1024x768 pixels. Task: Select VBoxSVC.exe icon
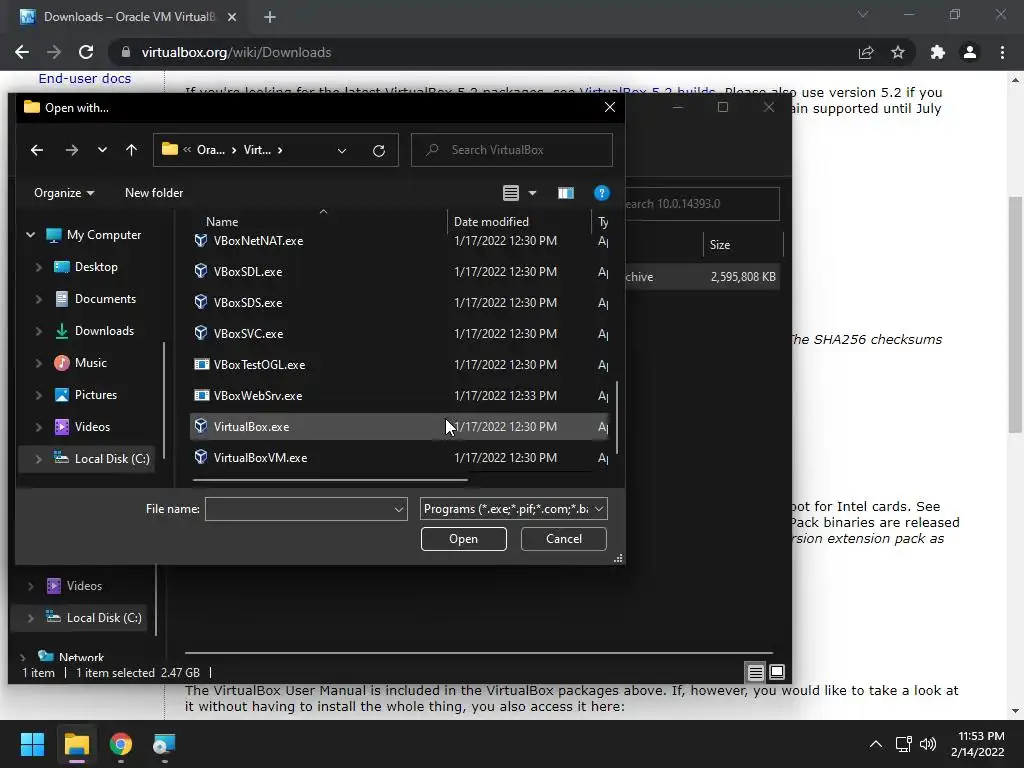click(x=201, y=333)
